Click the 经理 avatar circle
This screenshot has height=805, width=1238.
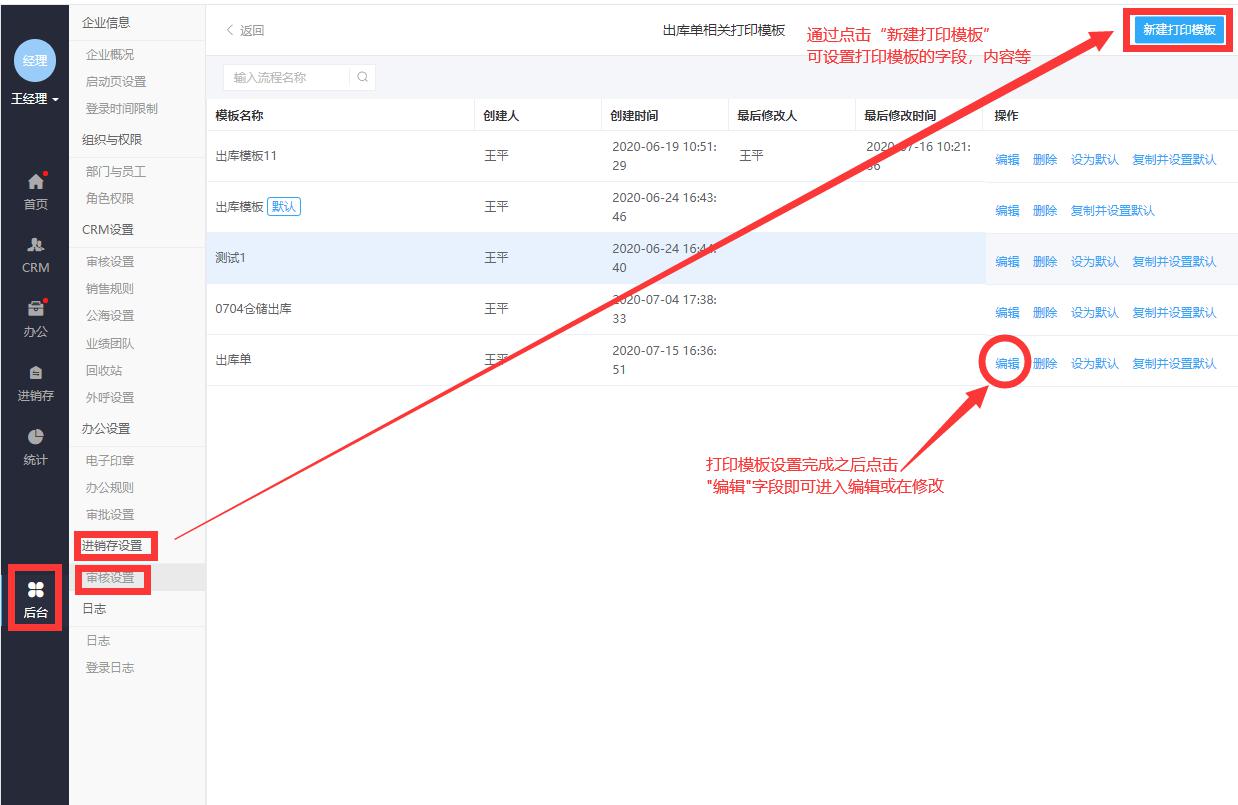pos(35,61)
